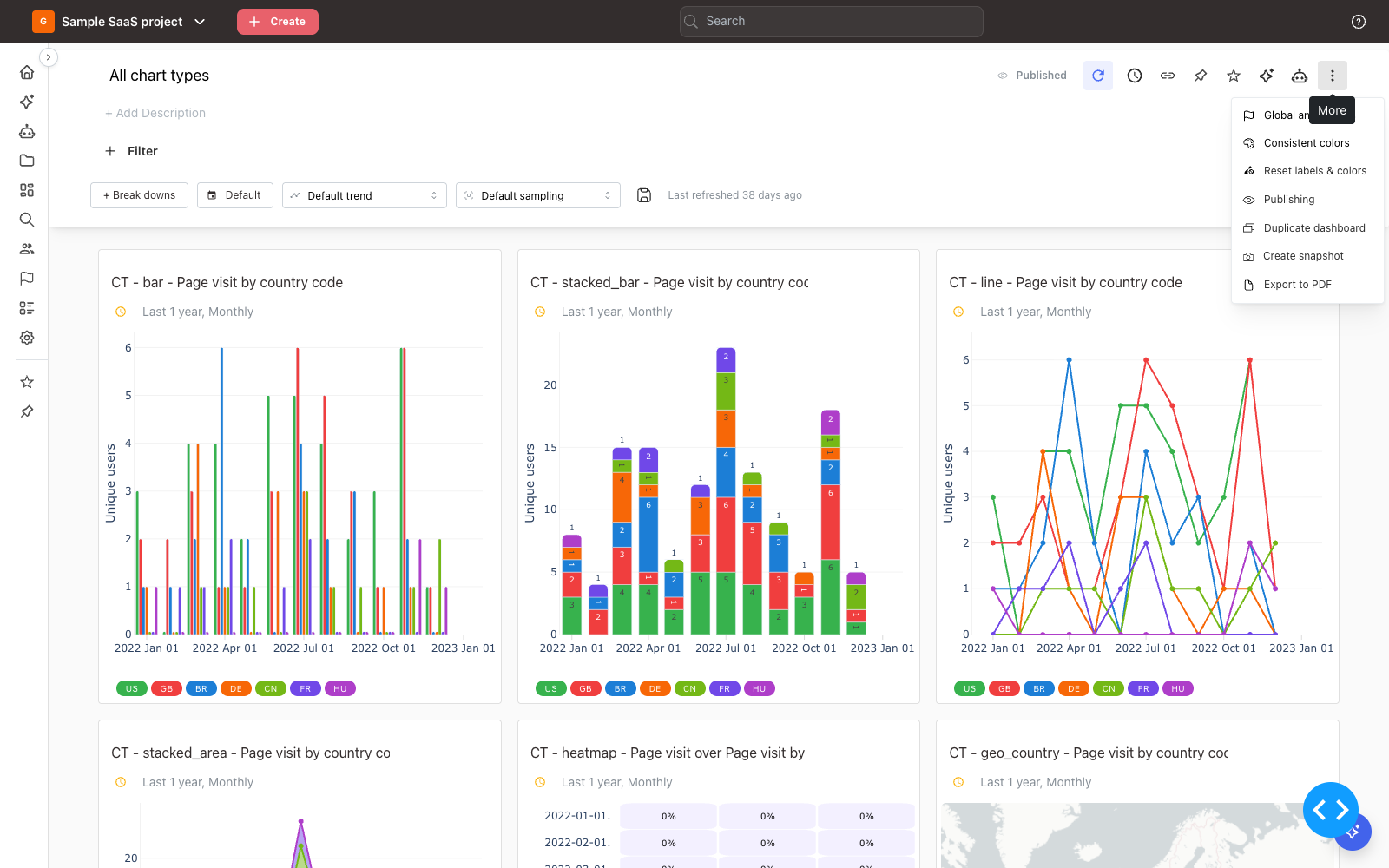Open the search icon in left sidebar
Viewport: 1389px width, 868px height.
pos(27,220)
